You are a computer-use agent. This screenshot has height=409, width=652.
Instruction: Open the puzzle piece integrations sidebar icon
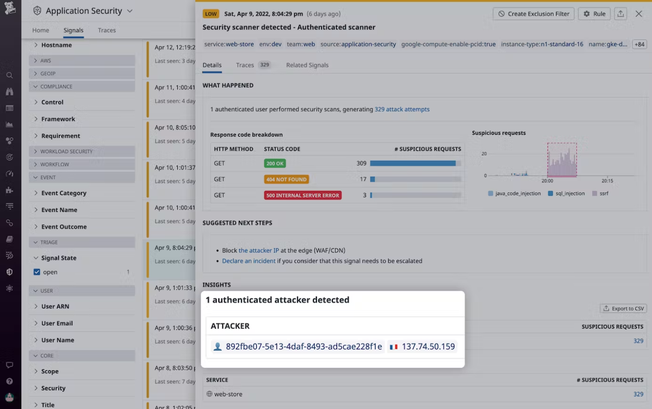click(x=9, y=190)
